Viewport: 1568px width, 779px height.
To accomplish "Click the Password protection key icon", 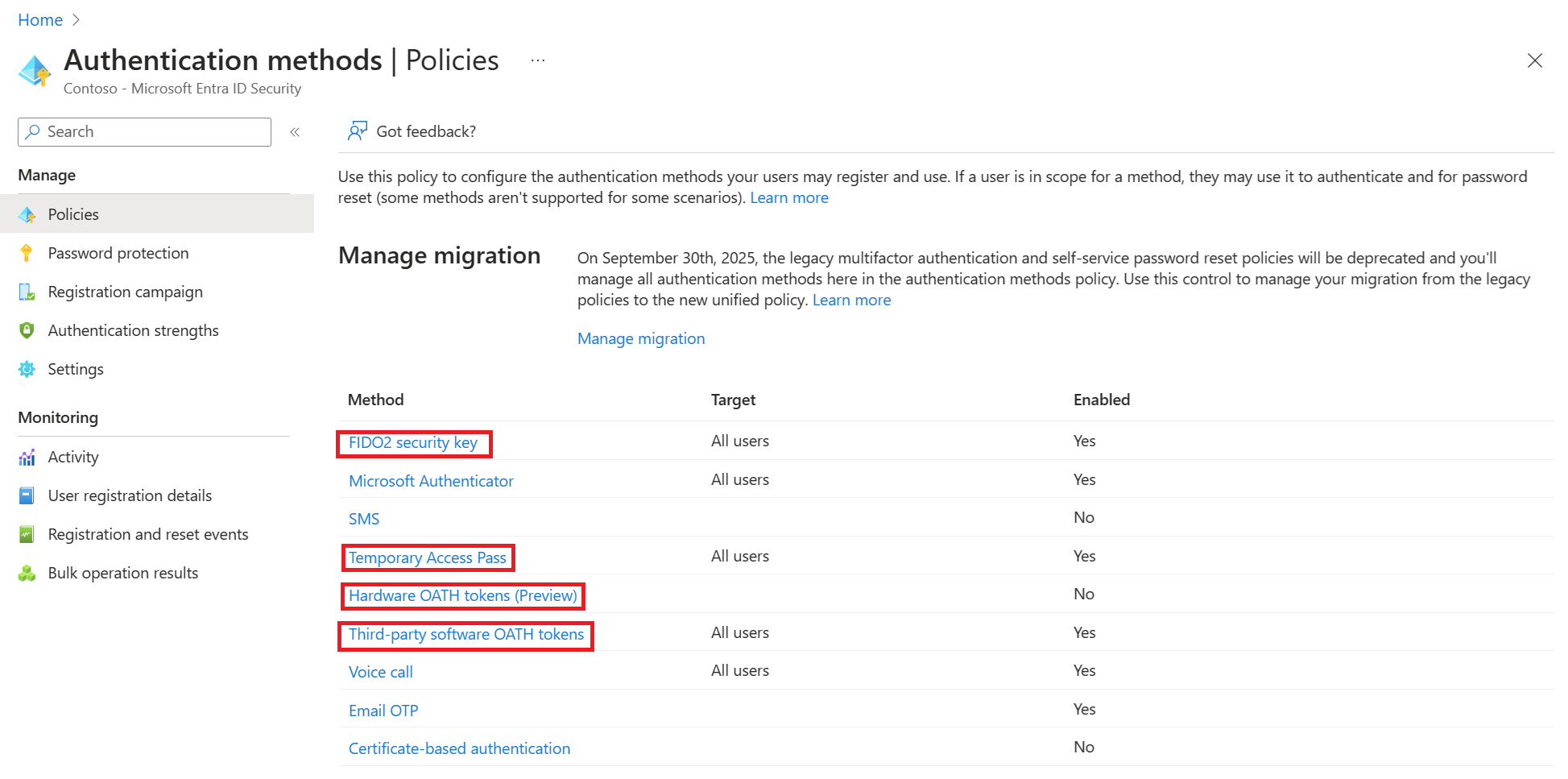I will [27, 253].
